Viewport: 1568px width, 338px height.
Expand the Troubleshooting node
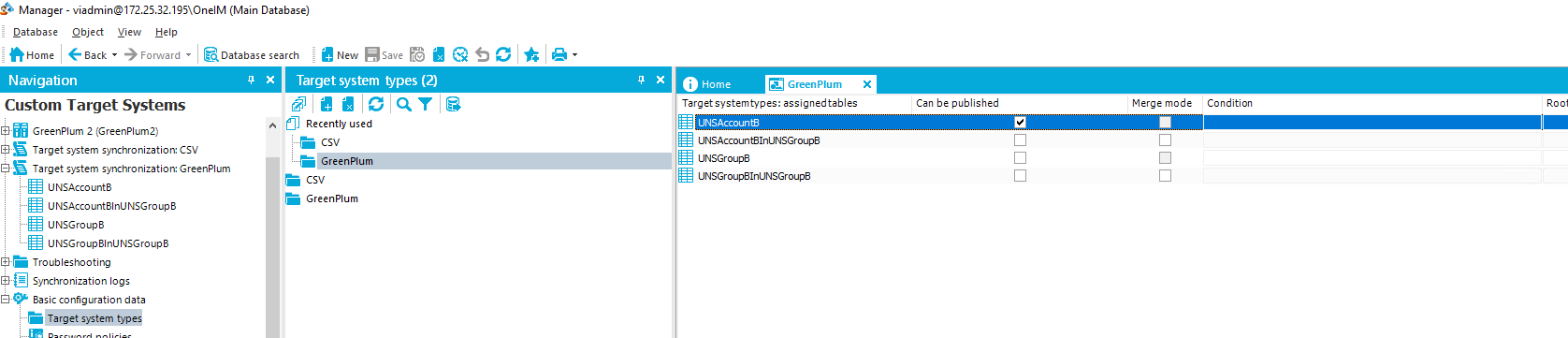click(x=6, y=262)
